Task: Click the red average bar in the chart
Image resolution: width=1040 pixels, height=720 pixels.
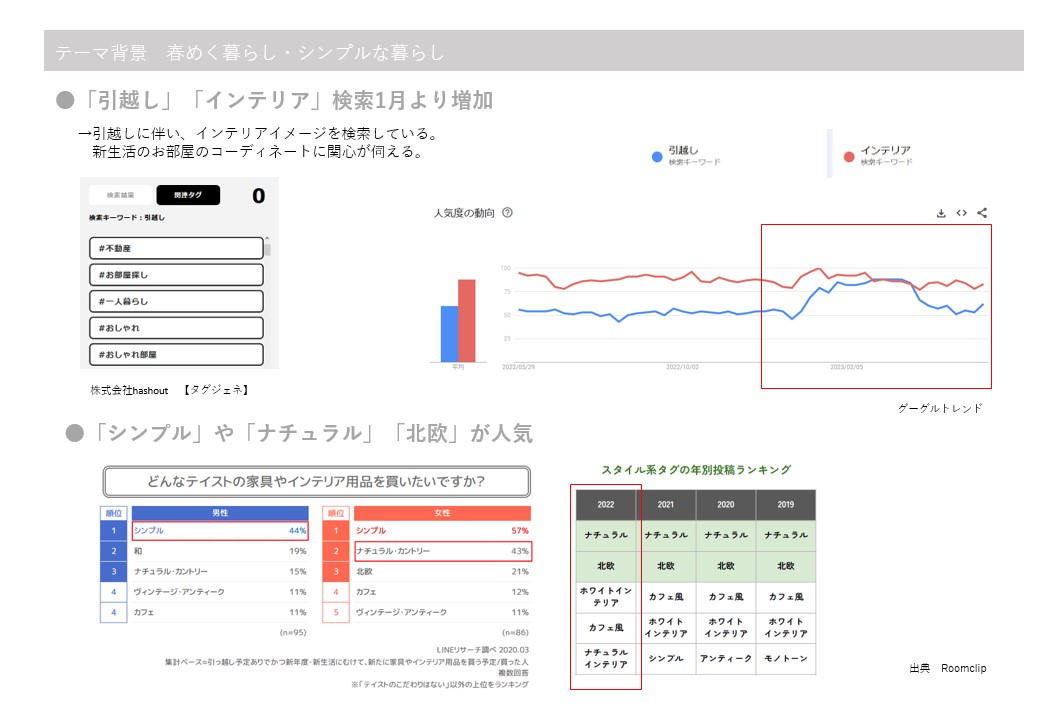Action: 467,320
